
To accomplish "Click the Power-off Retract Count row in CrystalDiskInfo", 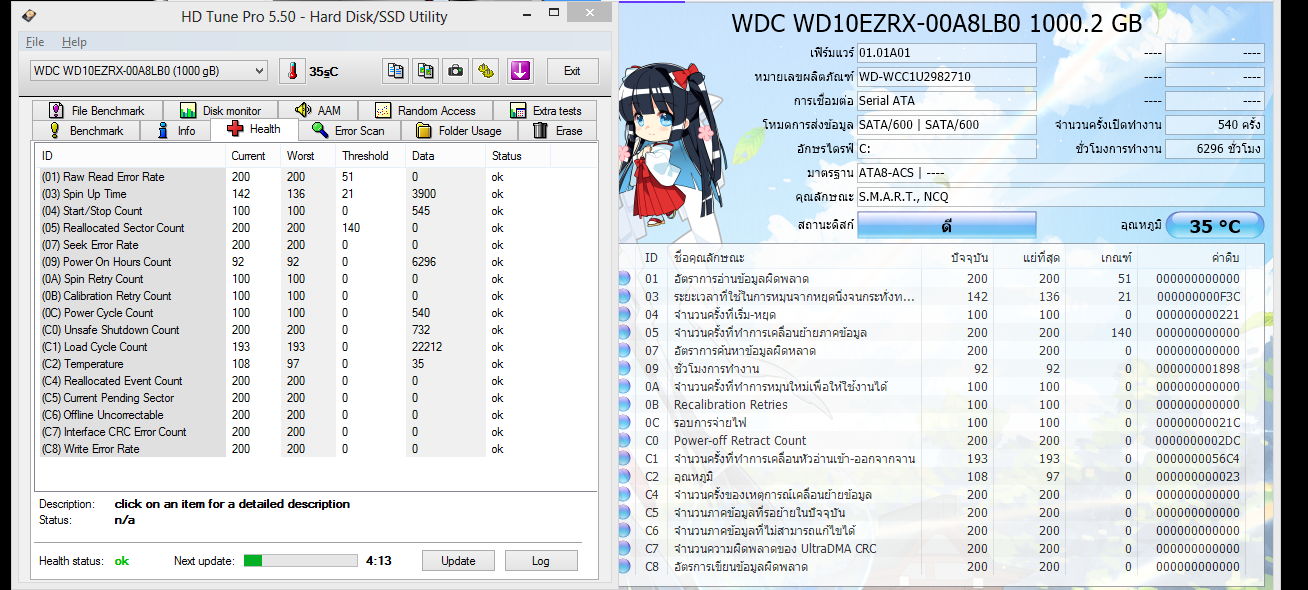I will (941, 440).
